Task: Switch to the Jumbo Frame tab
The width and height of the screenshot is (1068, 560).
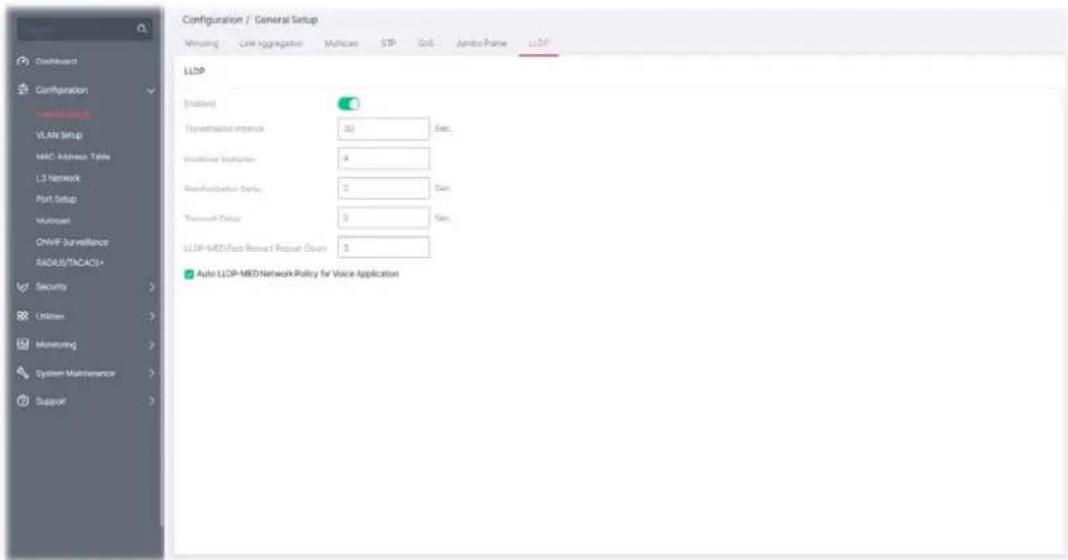Action: click(x=482, y=43)
